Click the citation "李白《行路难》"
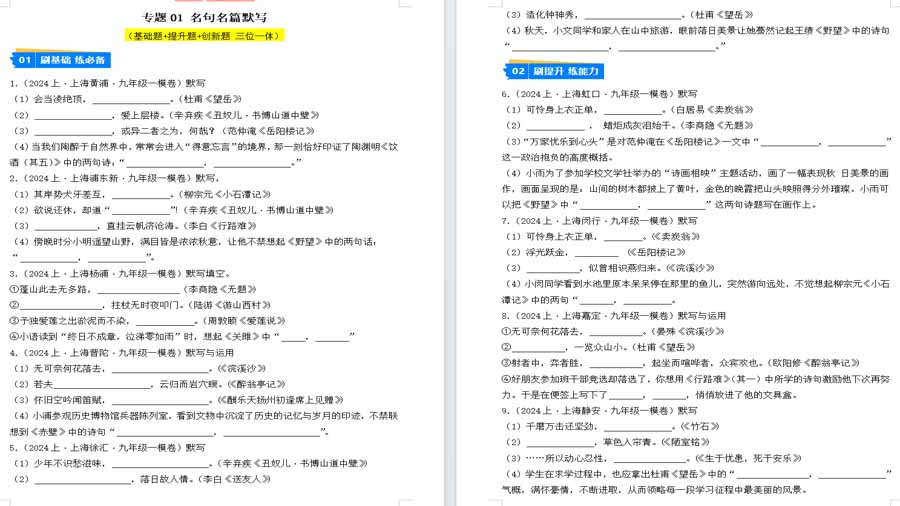The image size is (900, 506). click(223, 226)
